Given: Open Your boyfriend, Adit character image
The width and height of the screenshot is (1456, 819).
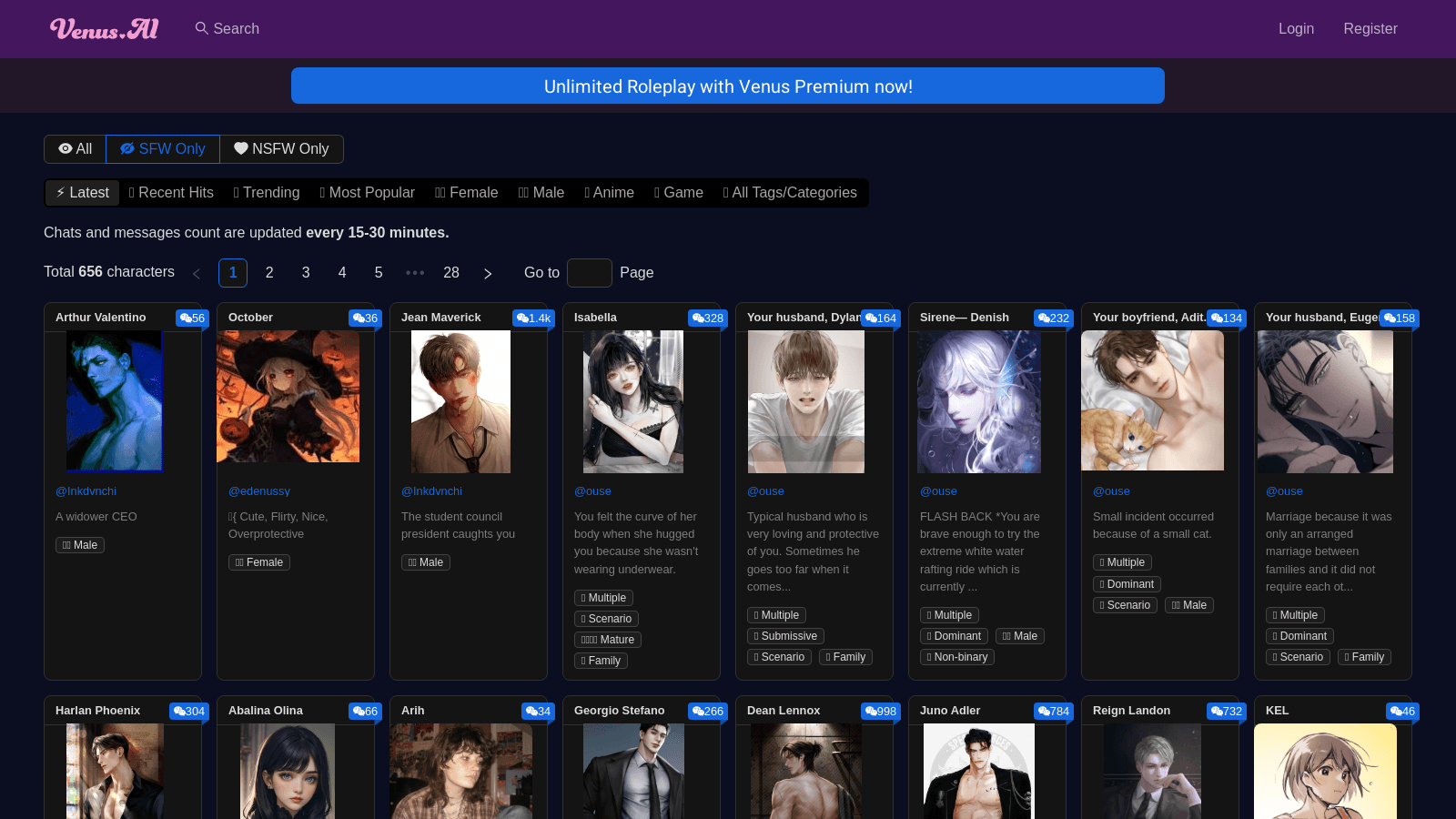Looking at the screenshot, I should [1152, 400].
